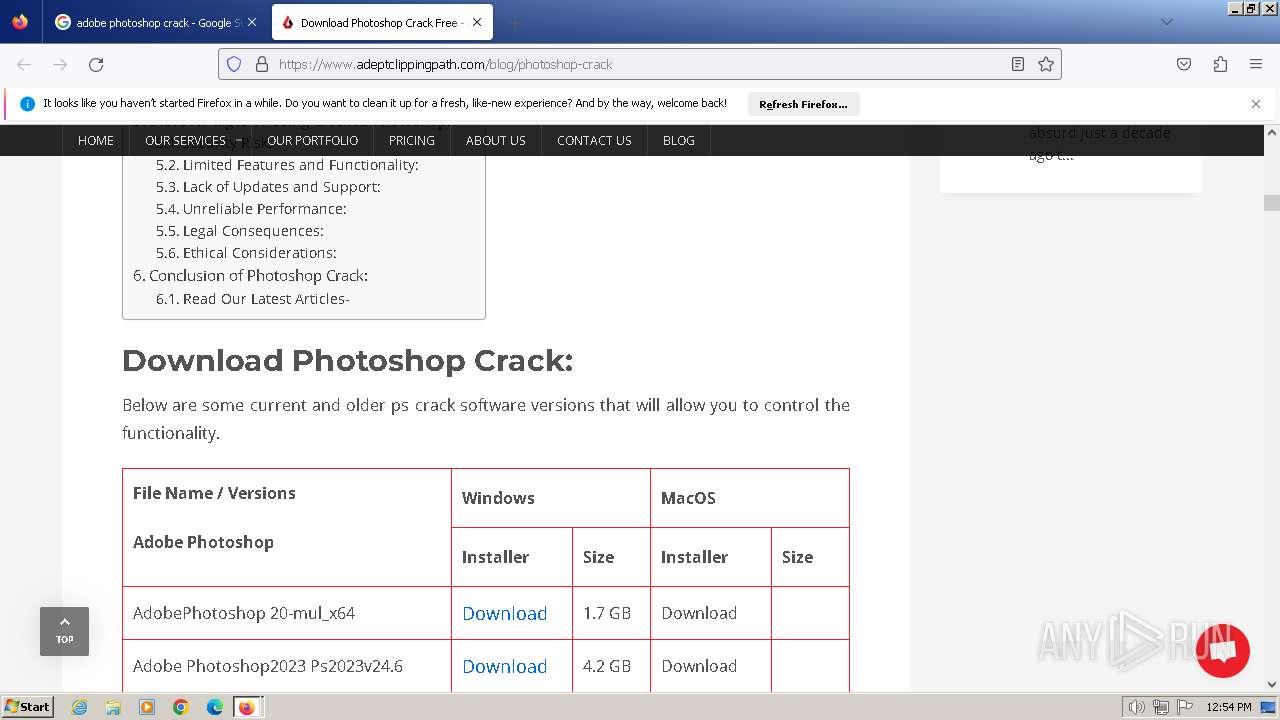
Task: Open the Save to Pocket icon
Action: 1184,64
